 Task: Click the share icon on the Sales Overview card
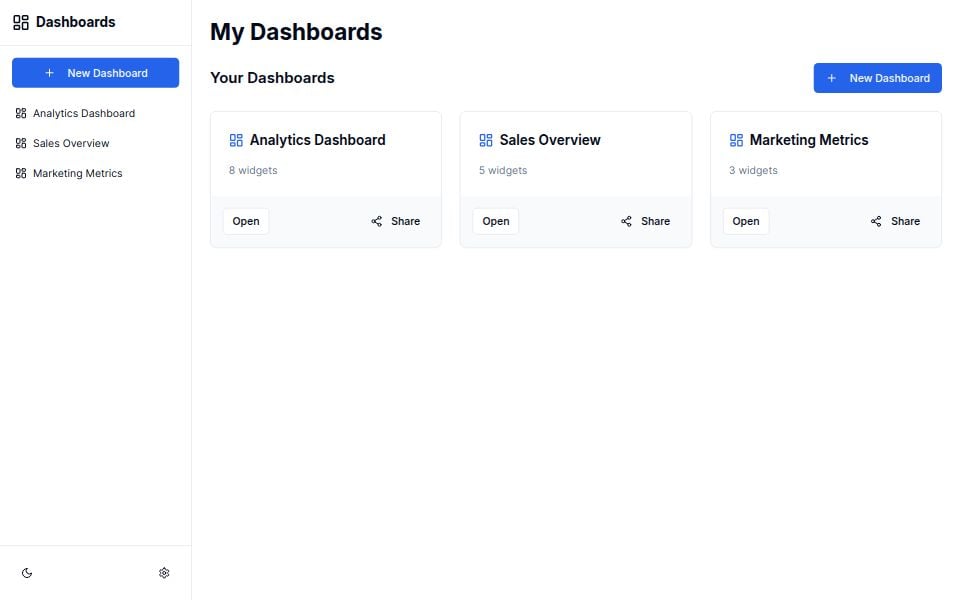point(627,221)
